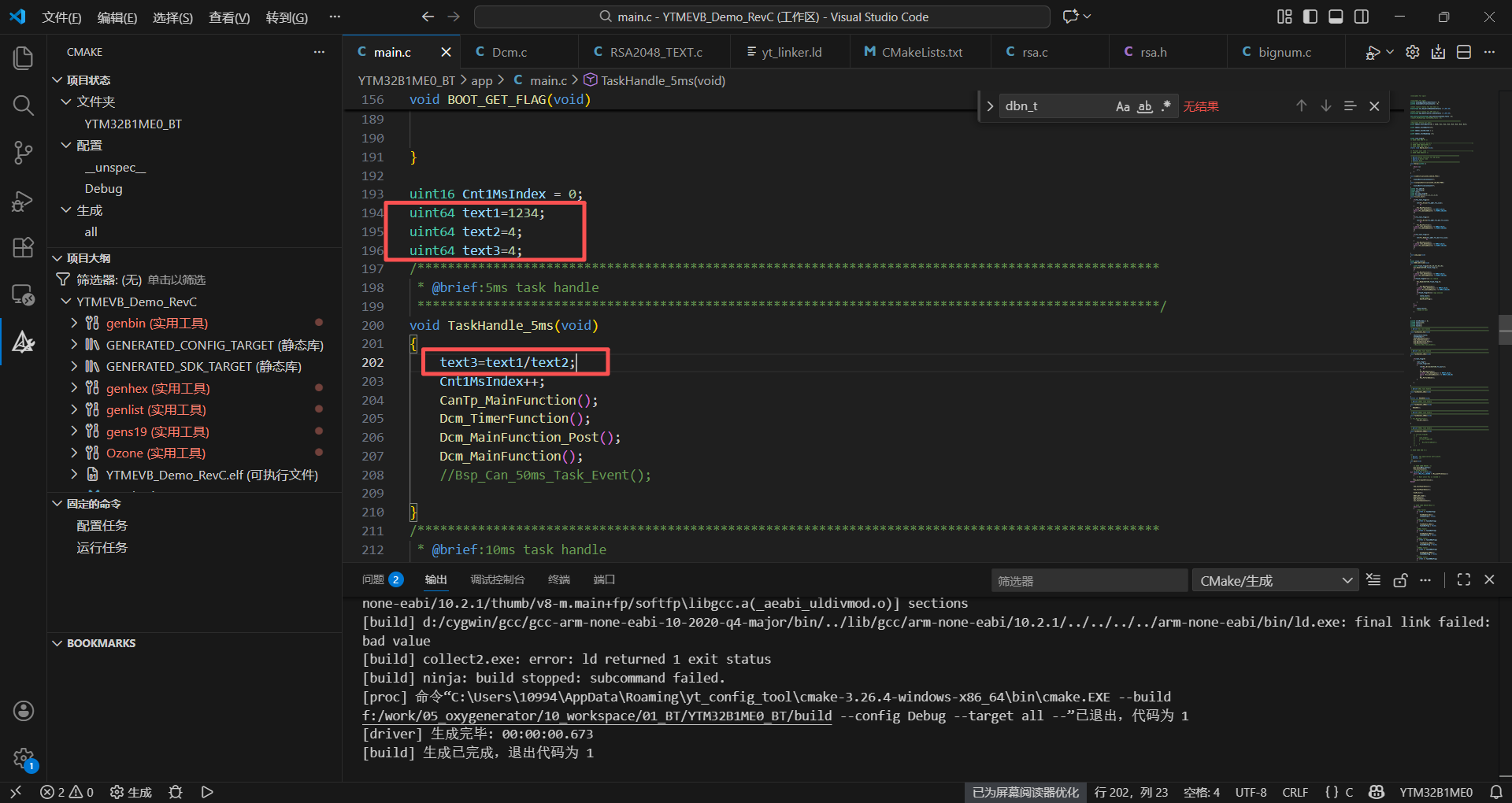The image size is (1512, 803).
Task: Click the build folder path link in output
Action: click(597, 716)
